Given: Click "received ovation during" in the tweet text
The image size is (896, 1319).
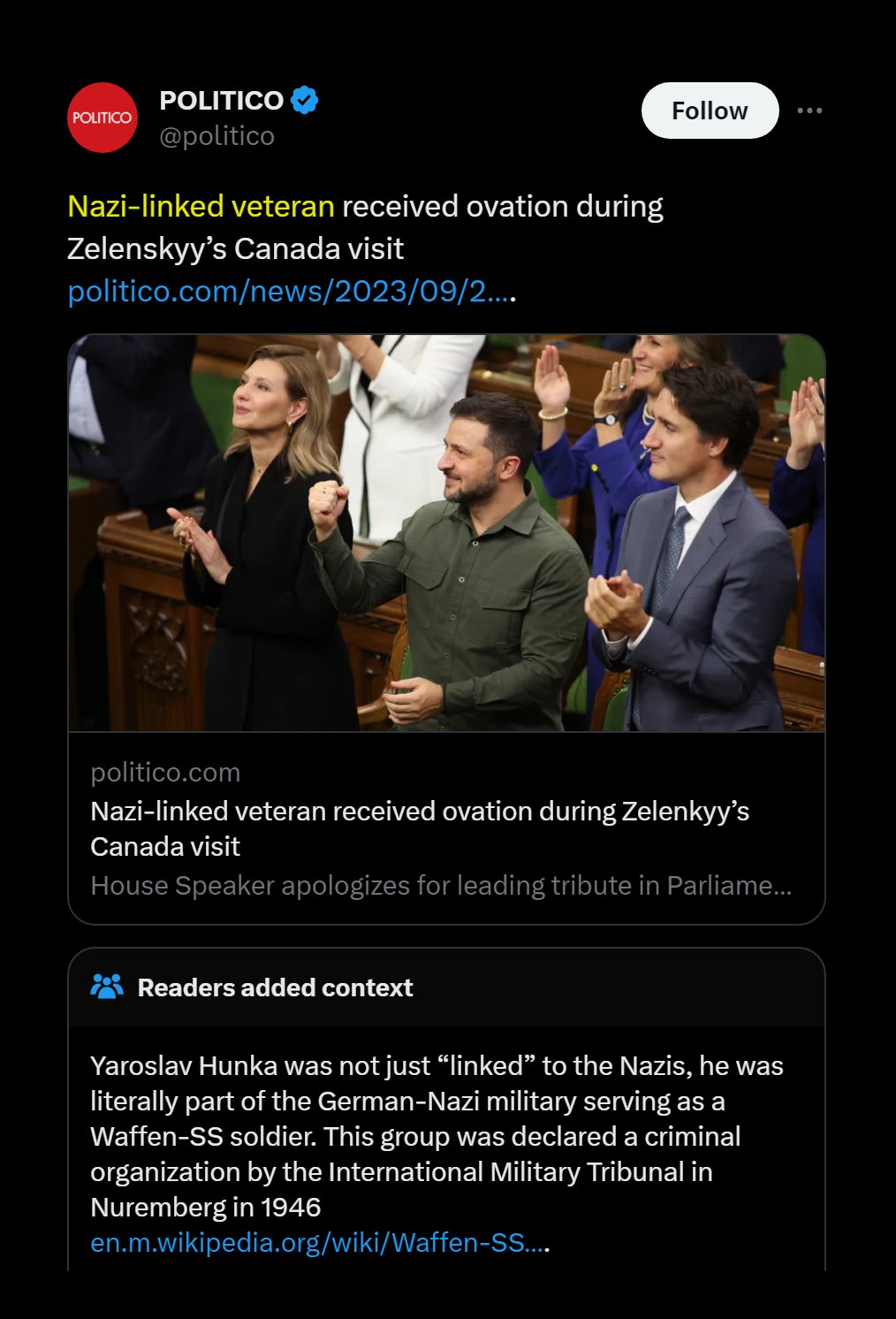Looking at the screenshot, I should [502, 206].
